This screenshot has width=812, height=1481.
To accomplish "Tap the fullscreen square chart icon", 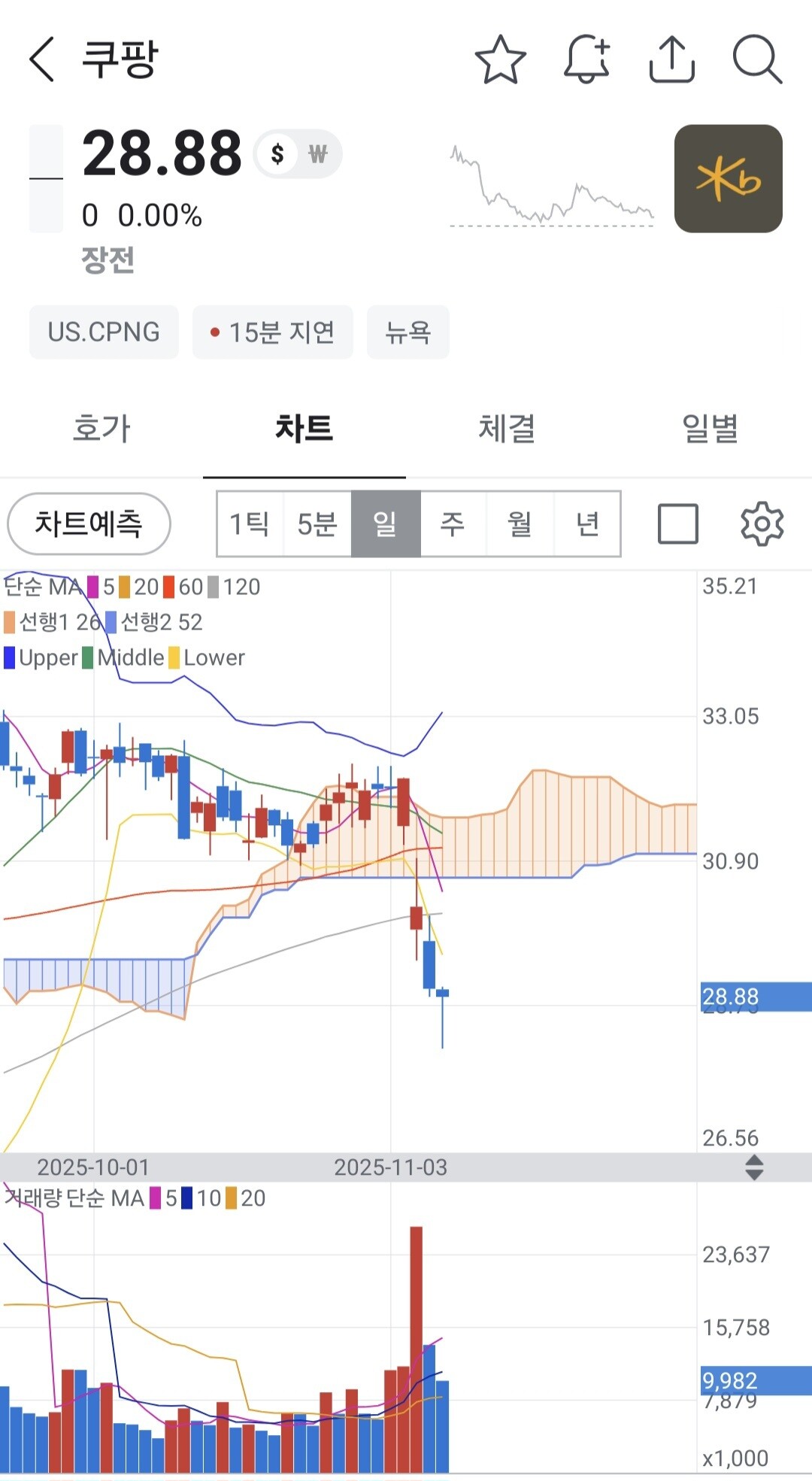I will 677,524.
